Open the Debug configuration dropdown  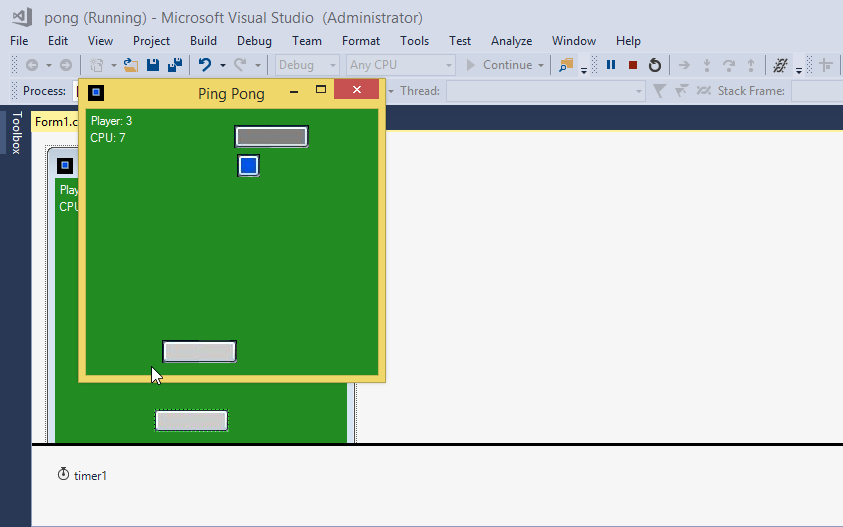click(307, 65)
